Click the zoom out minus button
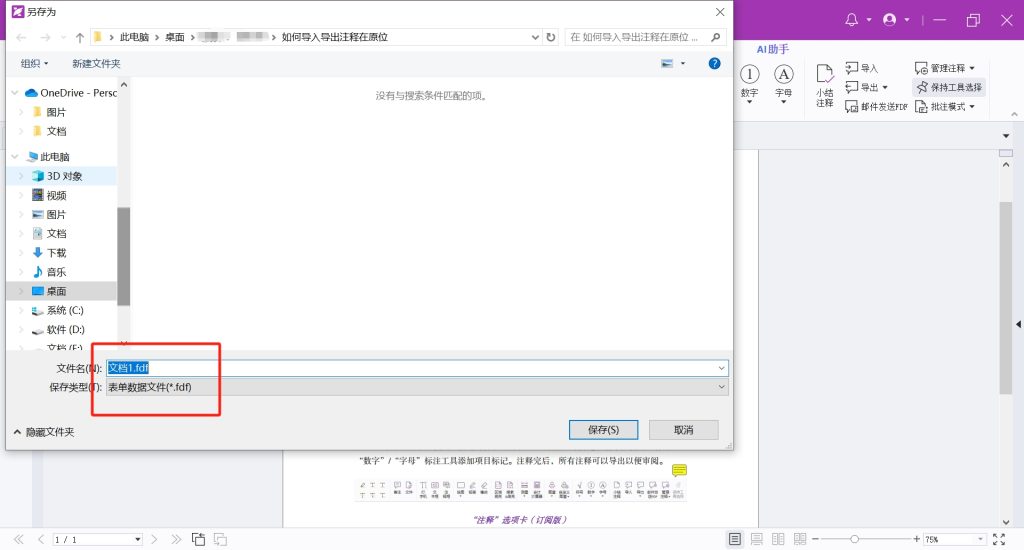 815,539
